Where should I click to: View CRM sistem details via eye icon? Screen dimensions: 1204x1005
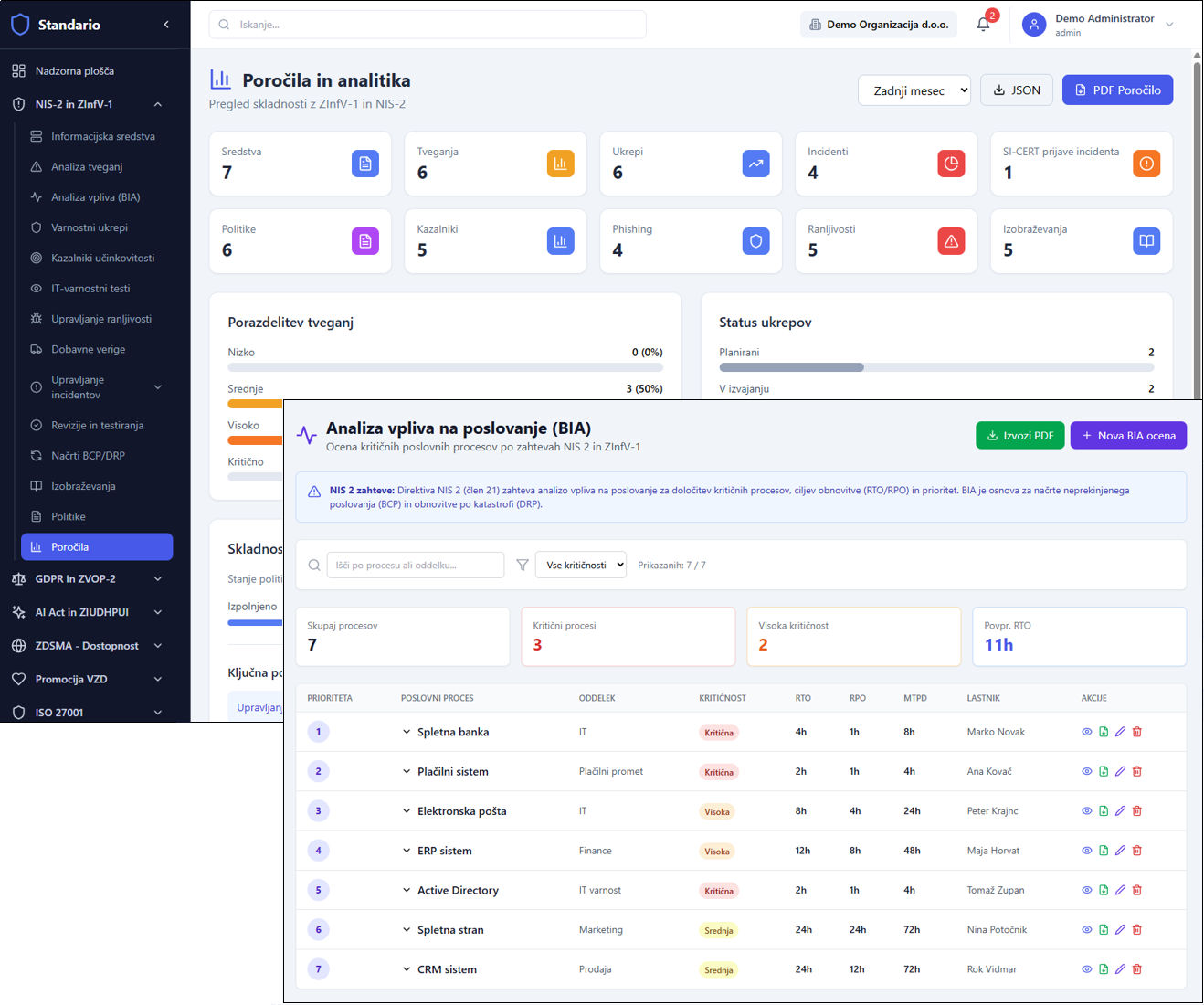point(1087,969)
